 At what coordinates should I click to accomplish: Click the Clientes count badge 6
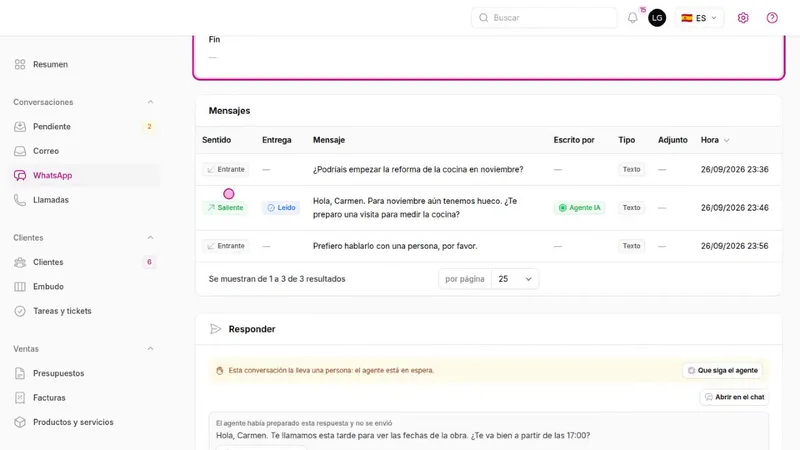[x=149, y=262]
